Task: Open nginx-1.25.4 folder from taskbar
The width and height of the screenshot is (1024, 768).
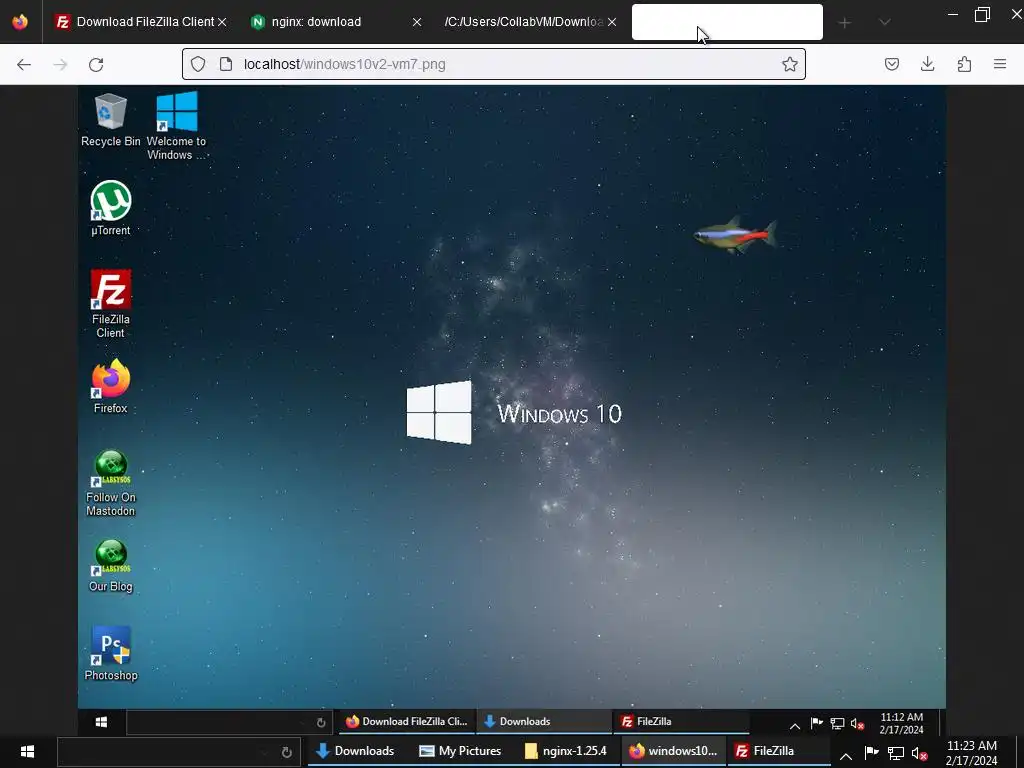Action: point(566,751)
